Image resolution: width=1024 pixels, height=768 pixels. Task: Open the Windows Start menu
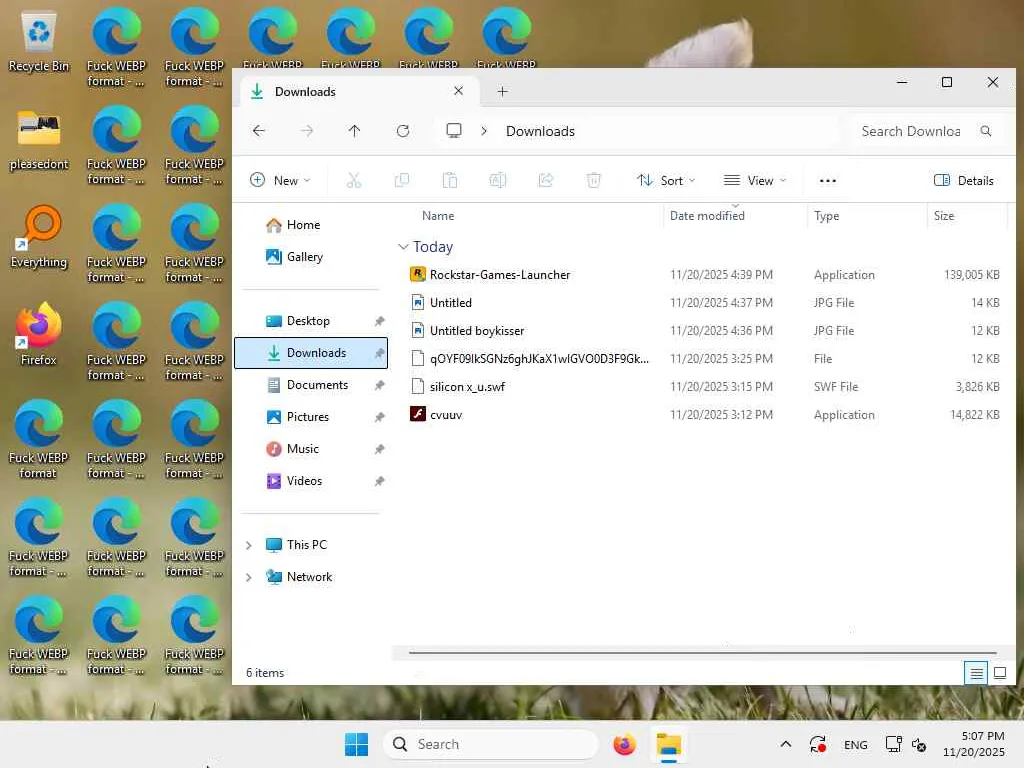[x=357, y=744]
